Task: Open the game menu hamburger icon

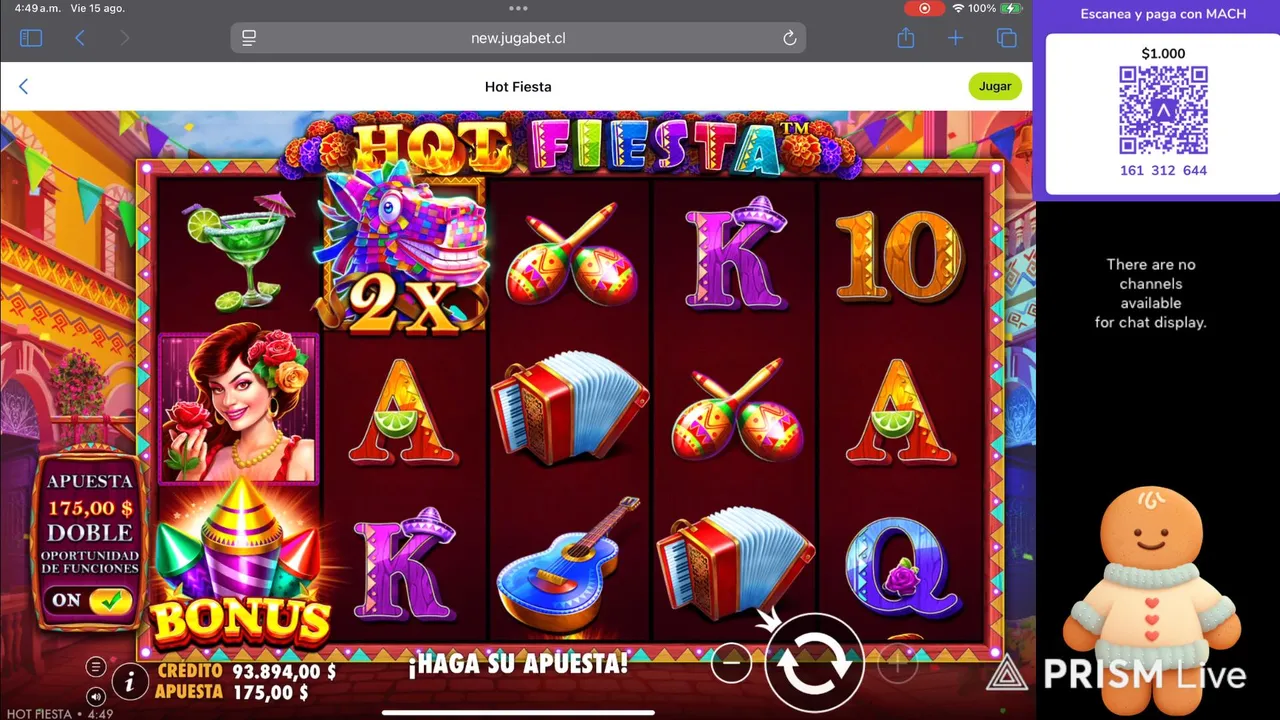Action: coord(96,667)
